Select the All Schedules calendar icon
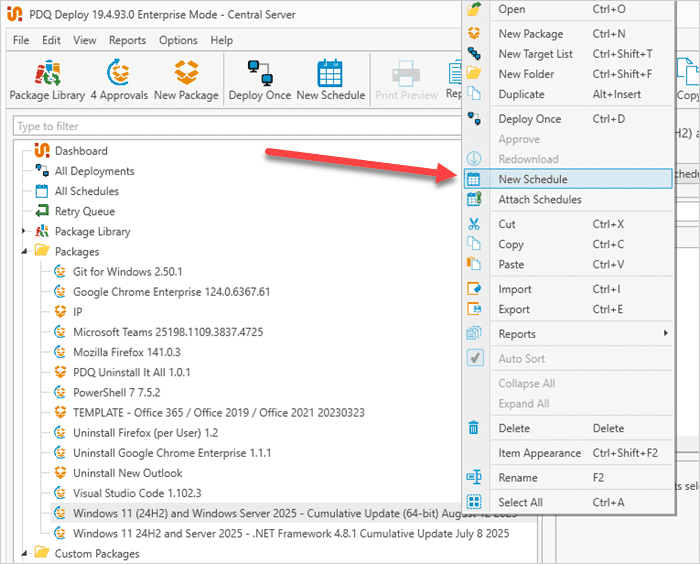The image size is (700, 564). (x=42, y=191)
